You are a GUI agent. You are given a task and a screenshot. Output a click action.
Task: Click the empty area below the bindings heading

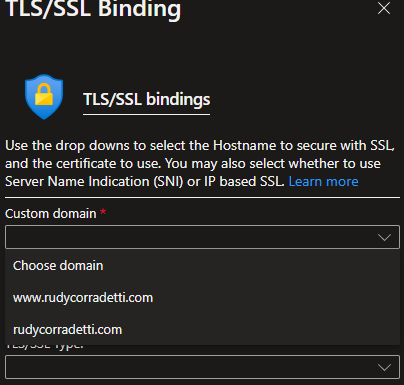tap(202, 128)
